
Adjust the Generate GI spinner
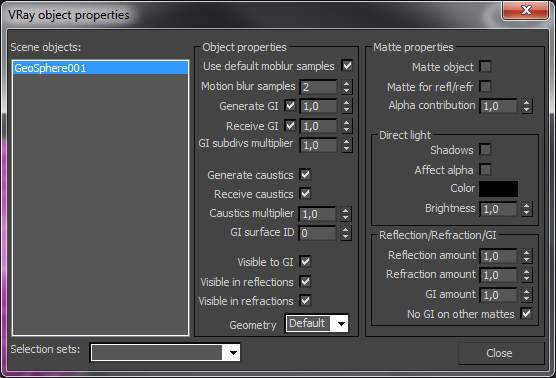coord(347,106)
